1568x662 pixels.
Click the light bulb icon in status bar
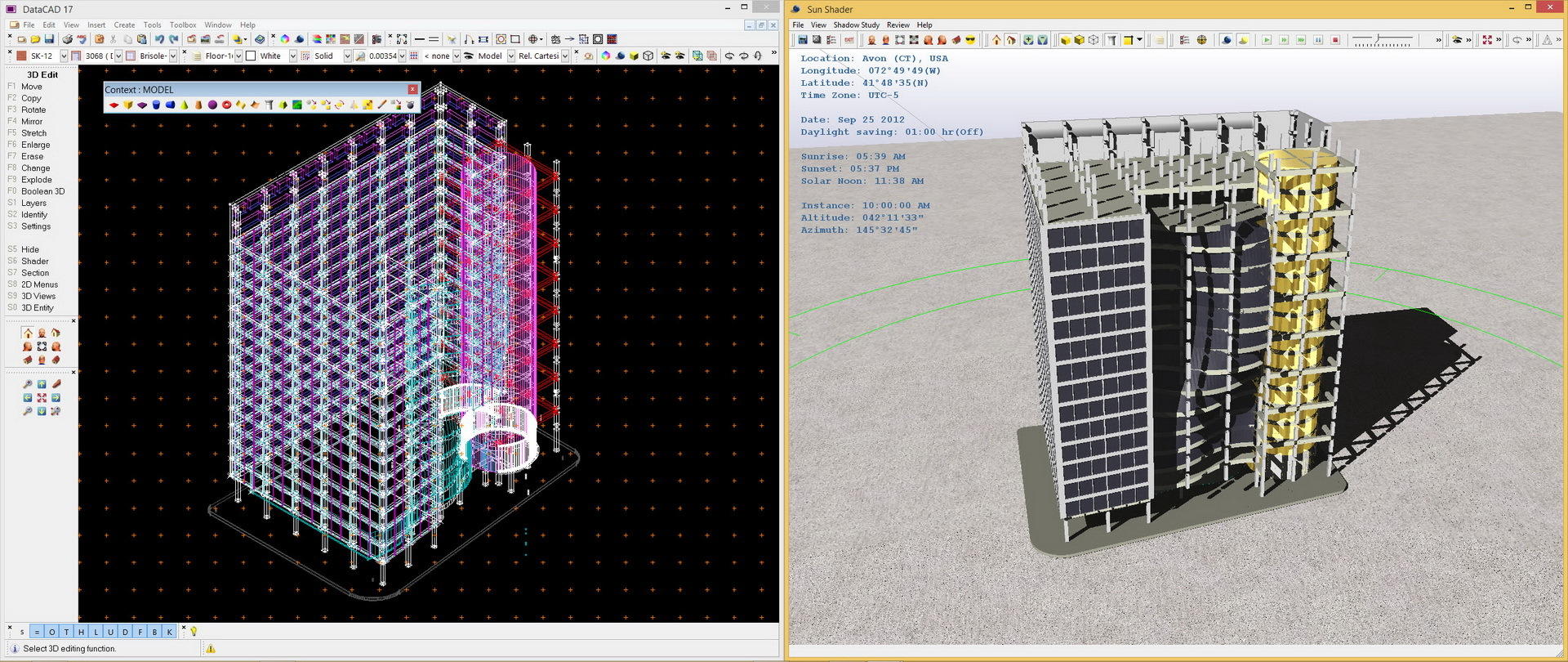click(x=194, y=631)
